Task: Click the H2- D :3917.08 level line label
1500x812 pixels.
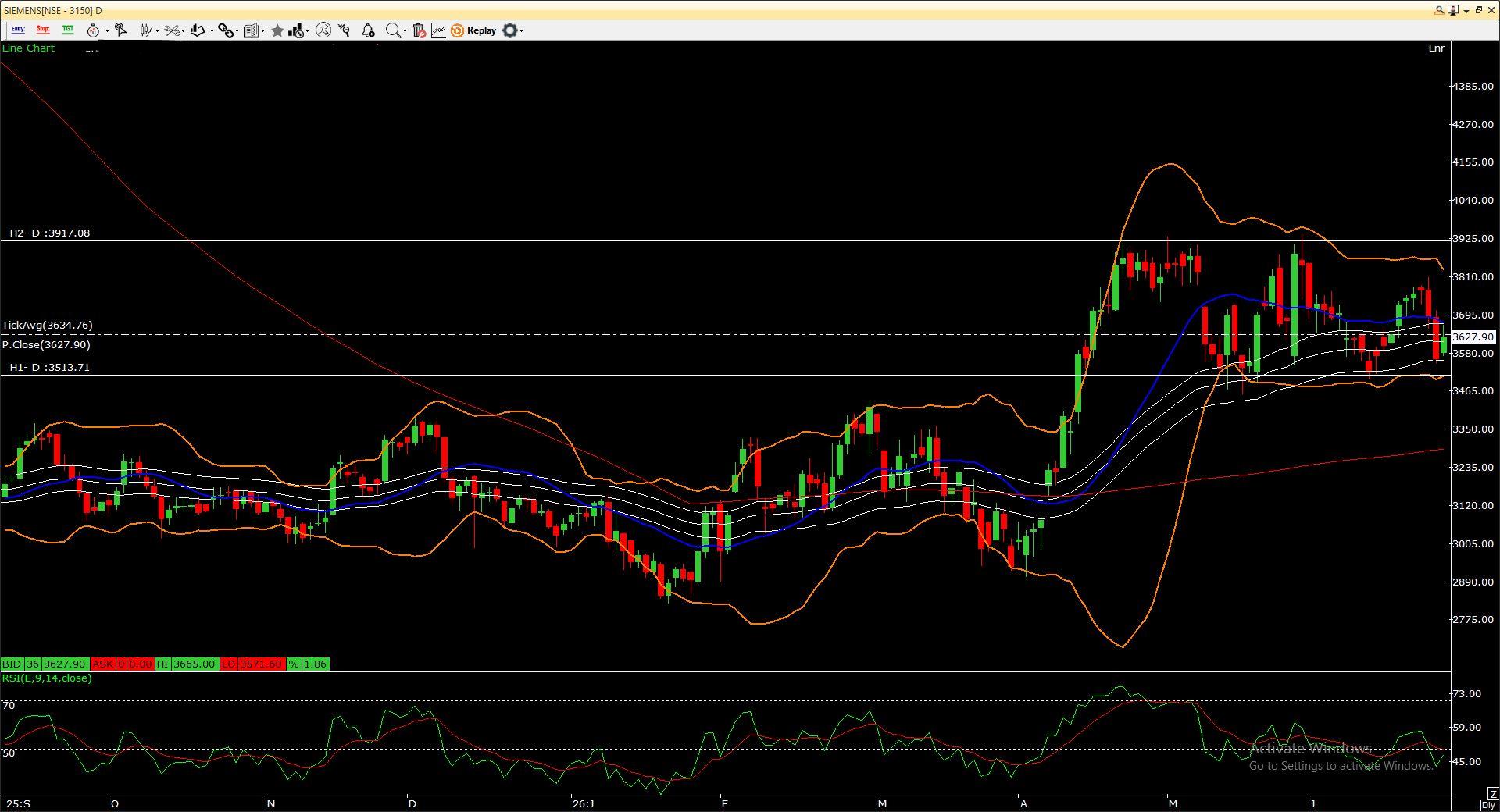Action: pos(49,233)
